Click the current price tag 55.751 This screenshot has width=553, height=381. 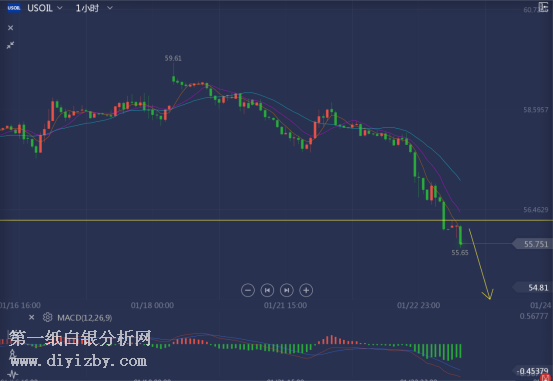coord(533,244)
